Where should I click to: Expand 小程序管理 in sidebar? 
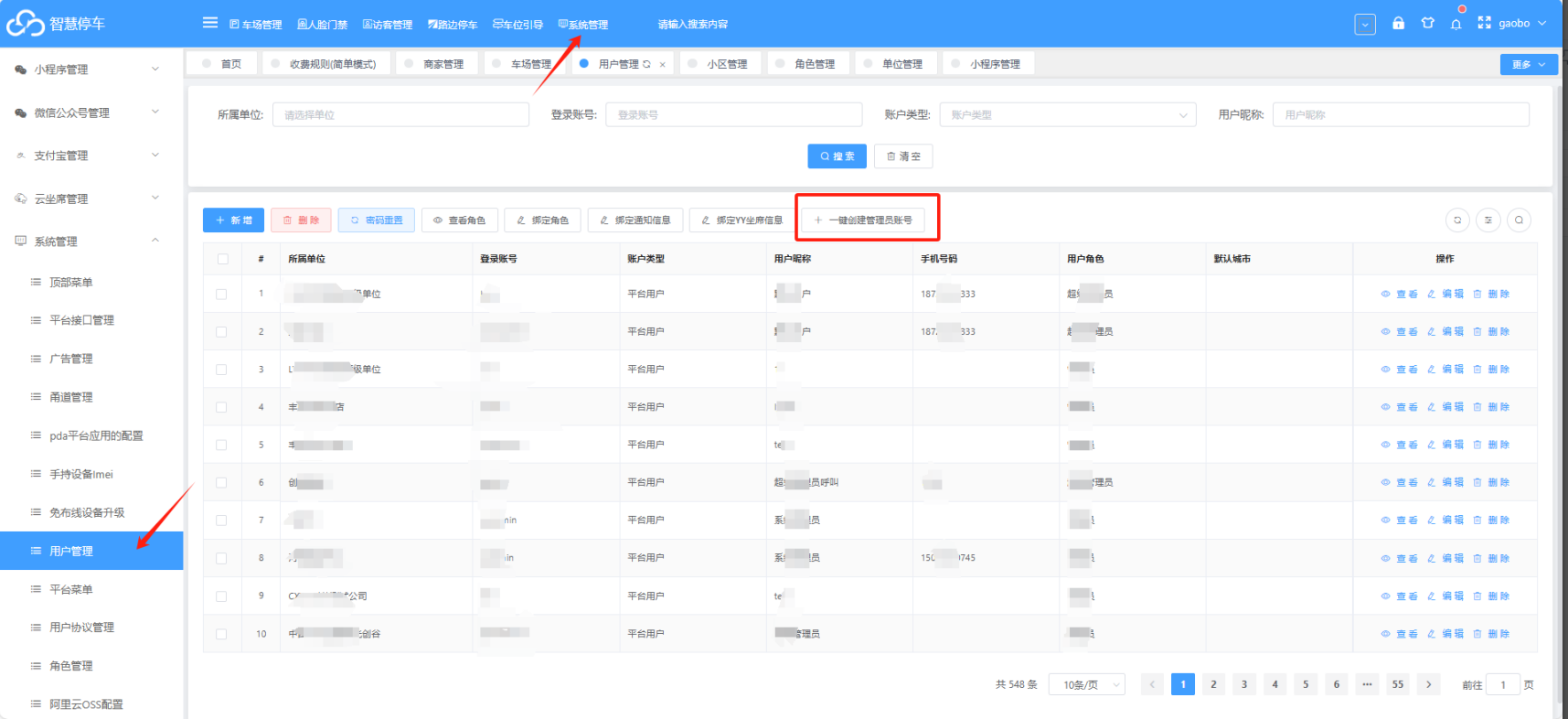coord(91,70)
